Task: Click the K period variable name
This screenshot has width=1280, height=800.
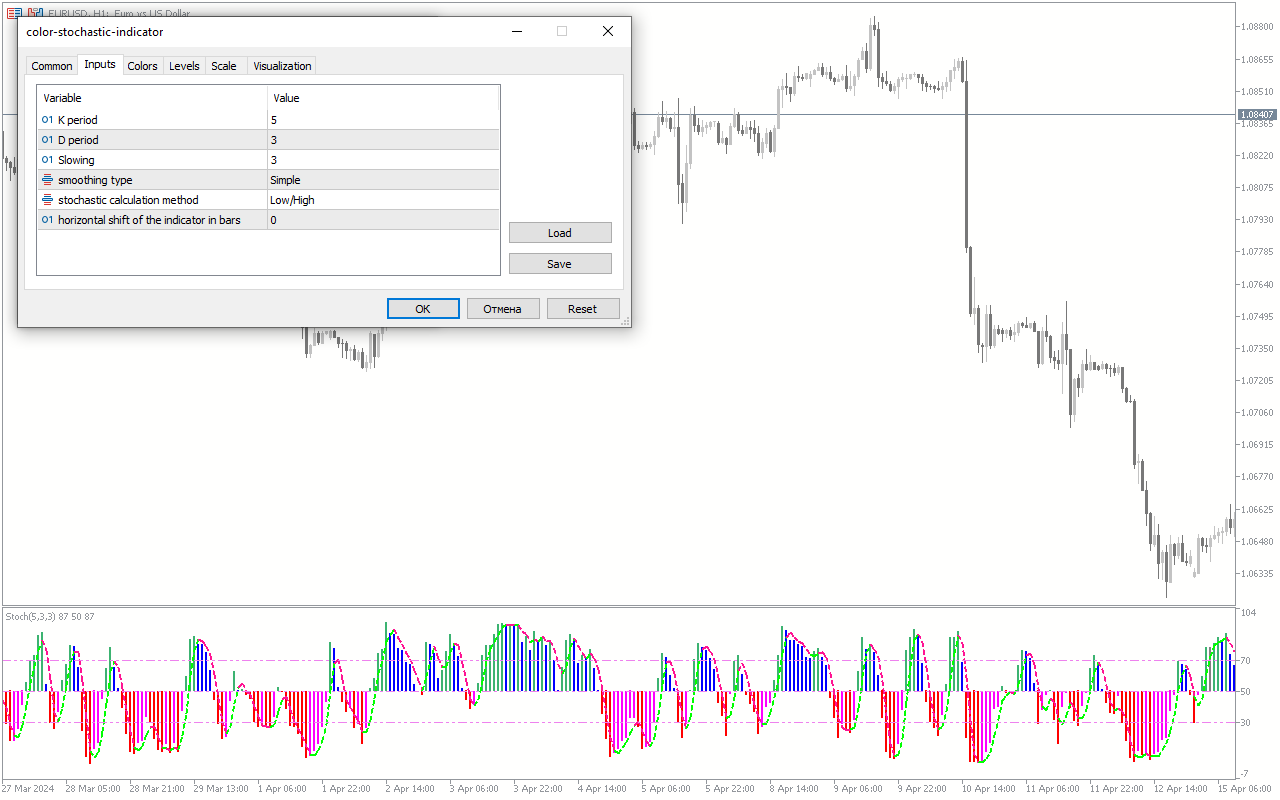Action: [78, 120]
